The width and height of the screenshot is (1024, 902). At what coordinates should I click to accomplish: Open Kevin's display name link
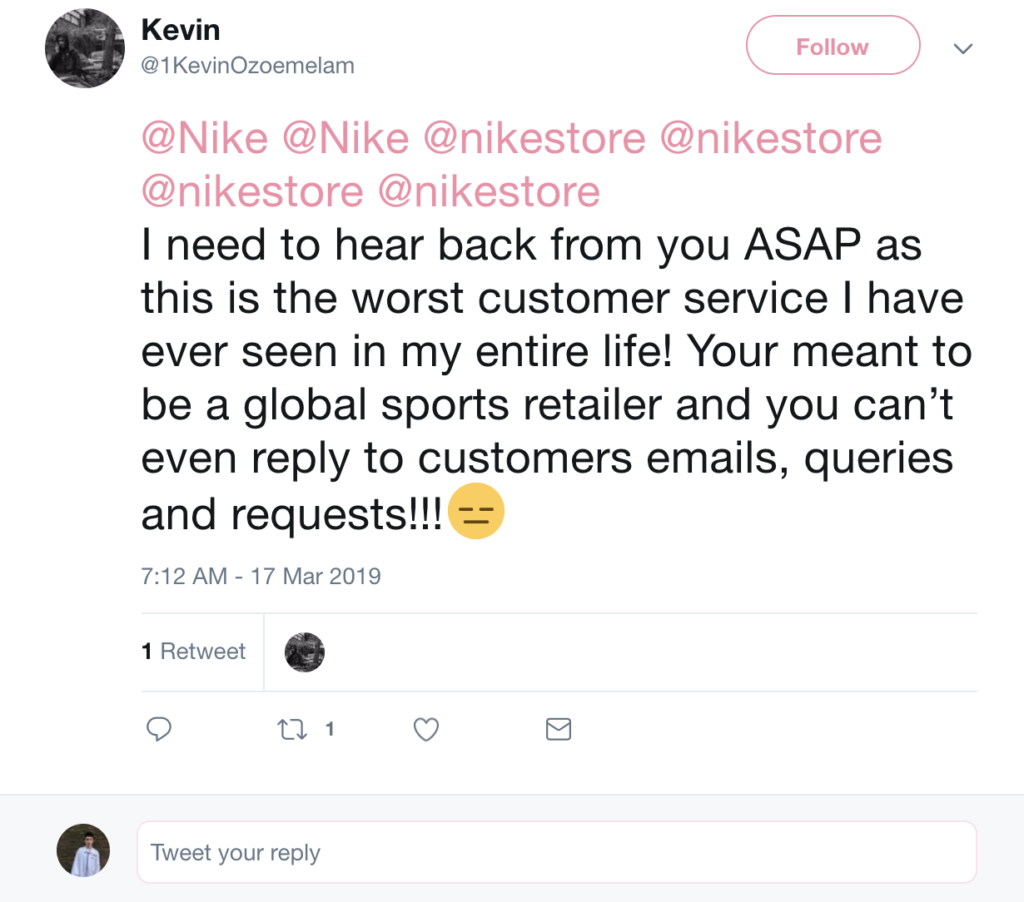point(179,30)
